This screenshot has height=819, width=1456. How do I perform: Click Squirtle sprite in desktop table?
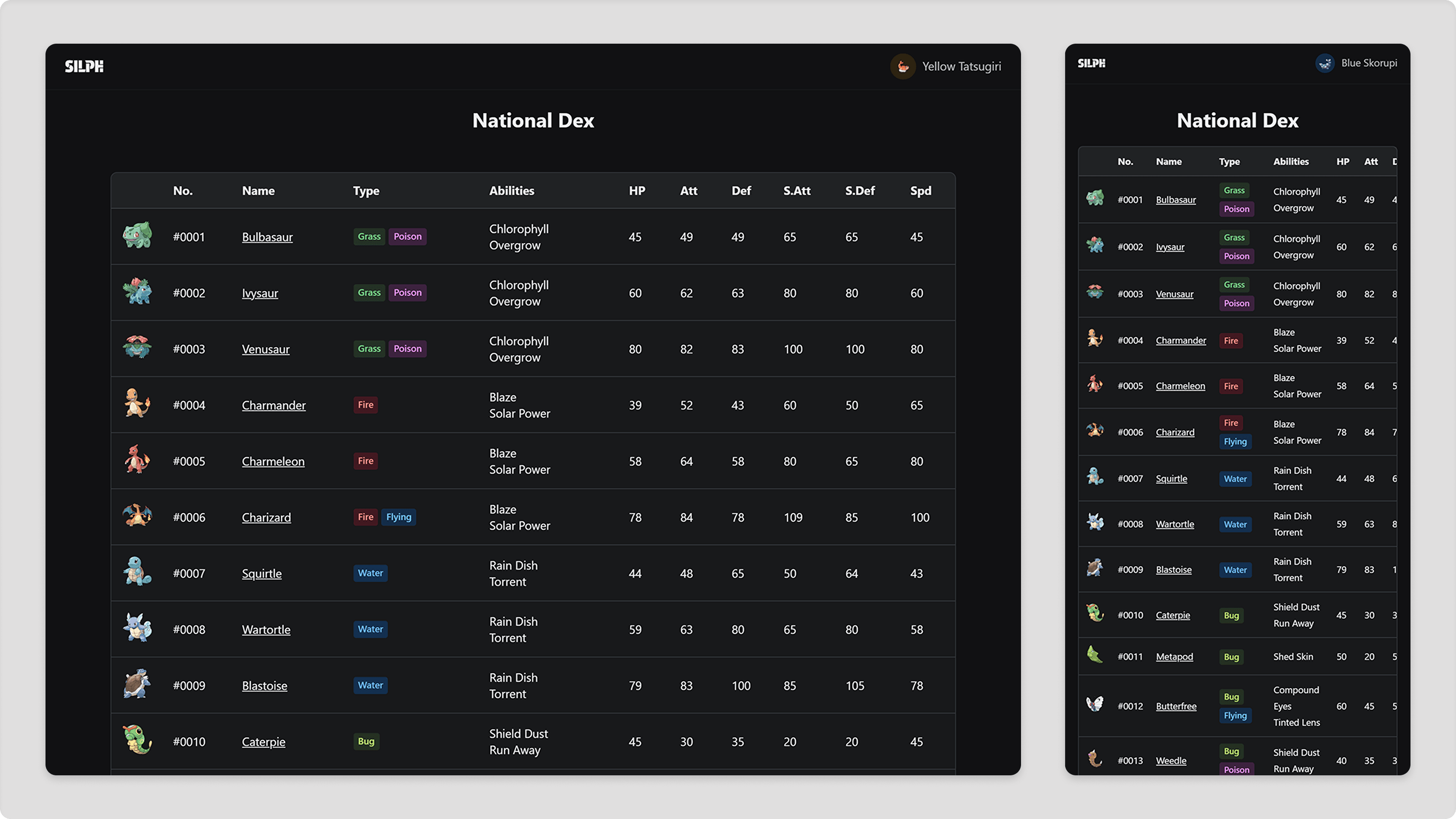point(137,571)
